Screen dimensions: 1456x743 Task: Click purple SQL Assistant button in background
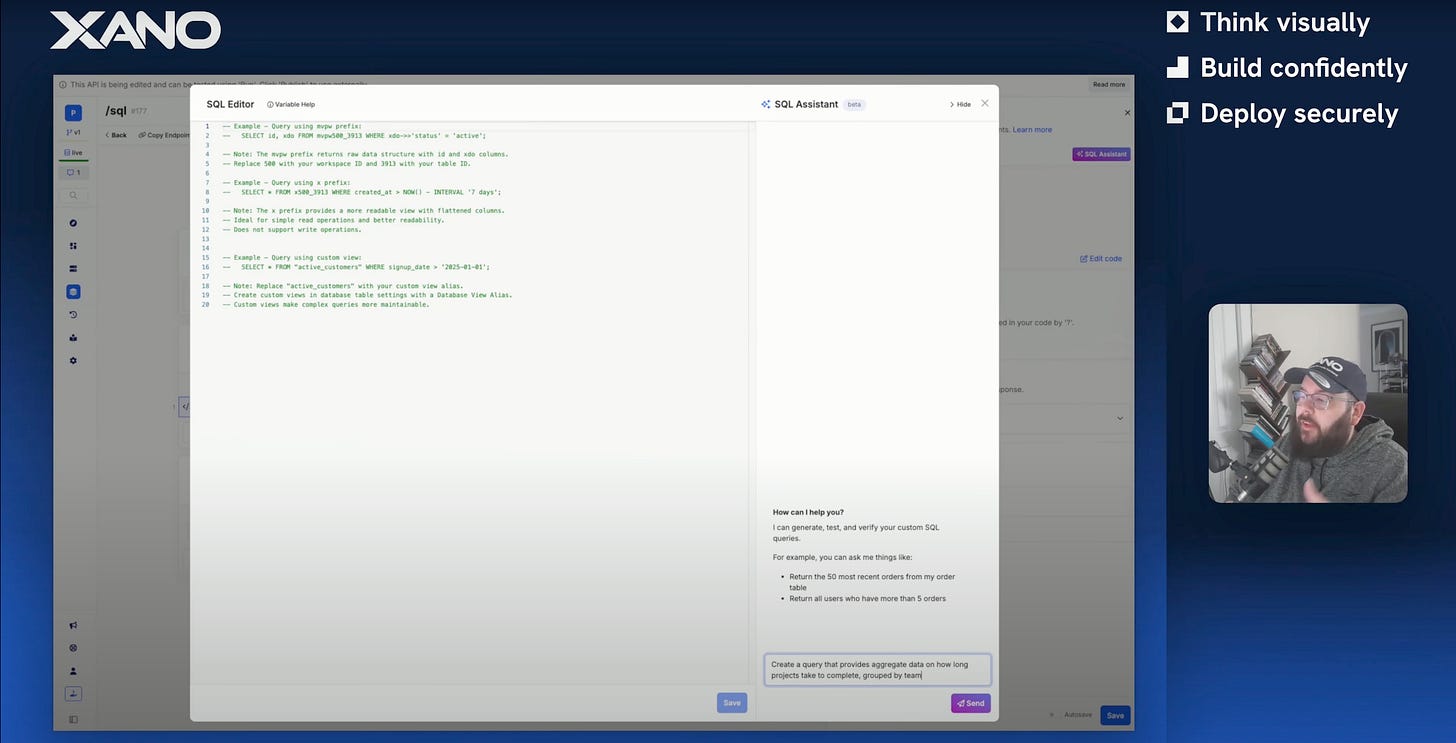(x=1101, y=154)
